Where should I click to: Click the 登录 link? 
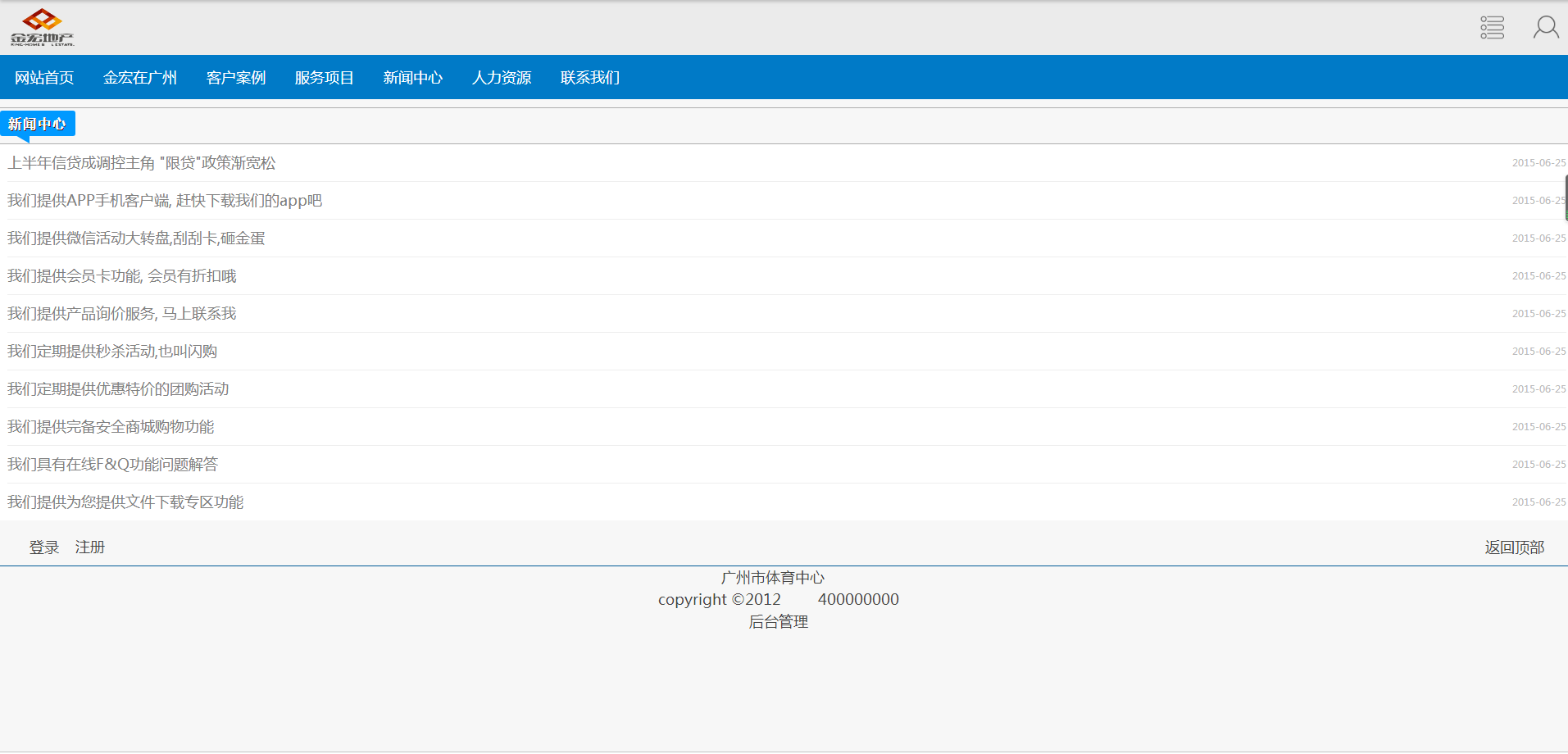(44, 547)
